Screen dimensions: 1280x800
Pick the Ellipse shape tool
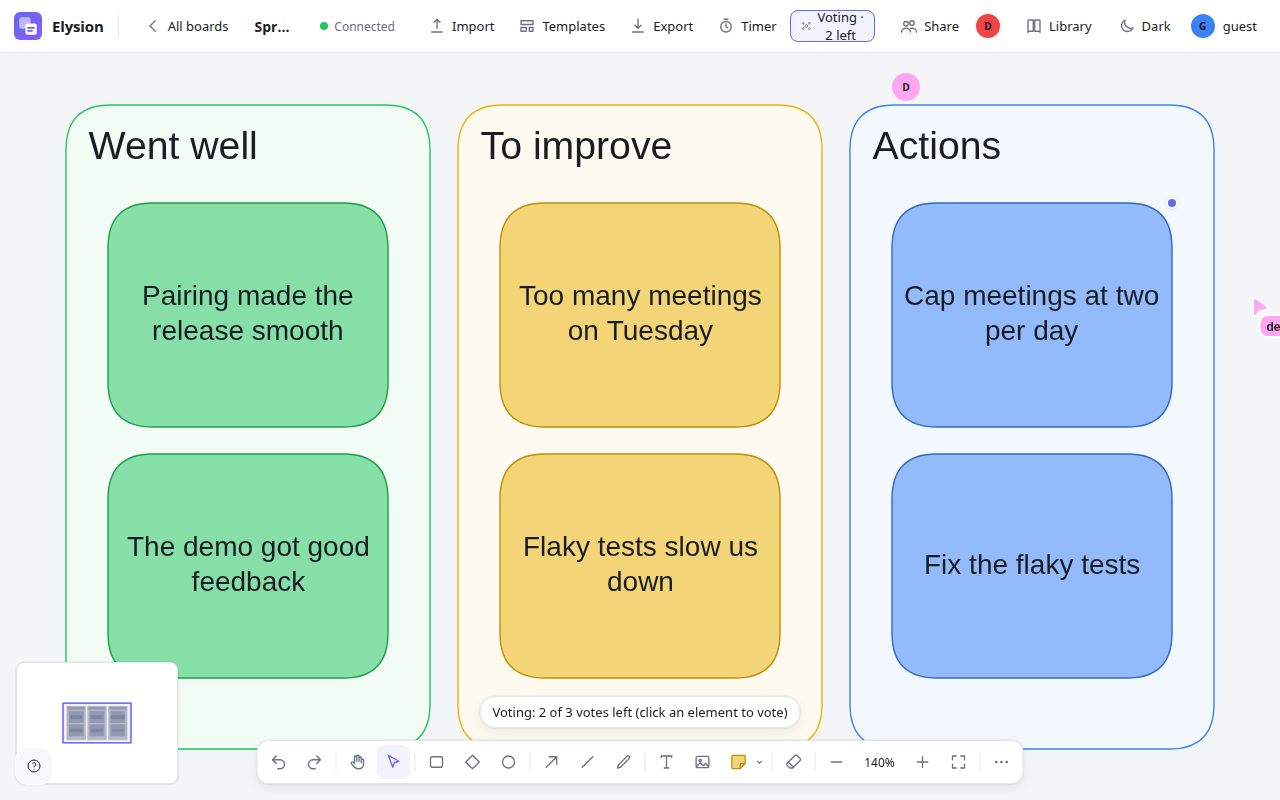click(x=508, y=762)
